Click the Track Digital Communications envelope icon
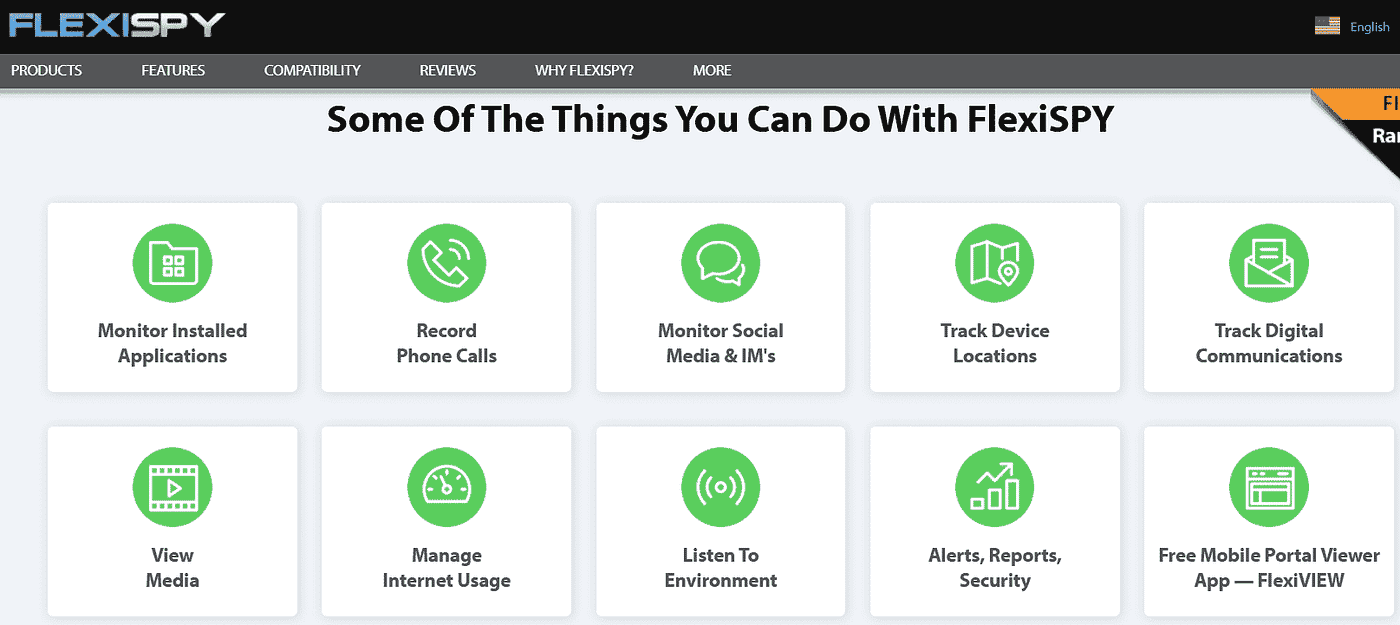Image resolution: width=1400 pixels, height=625 pixels. click(1269, 264)
